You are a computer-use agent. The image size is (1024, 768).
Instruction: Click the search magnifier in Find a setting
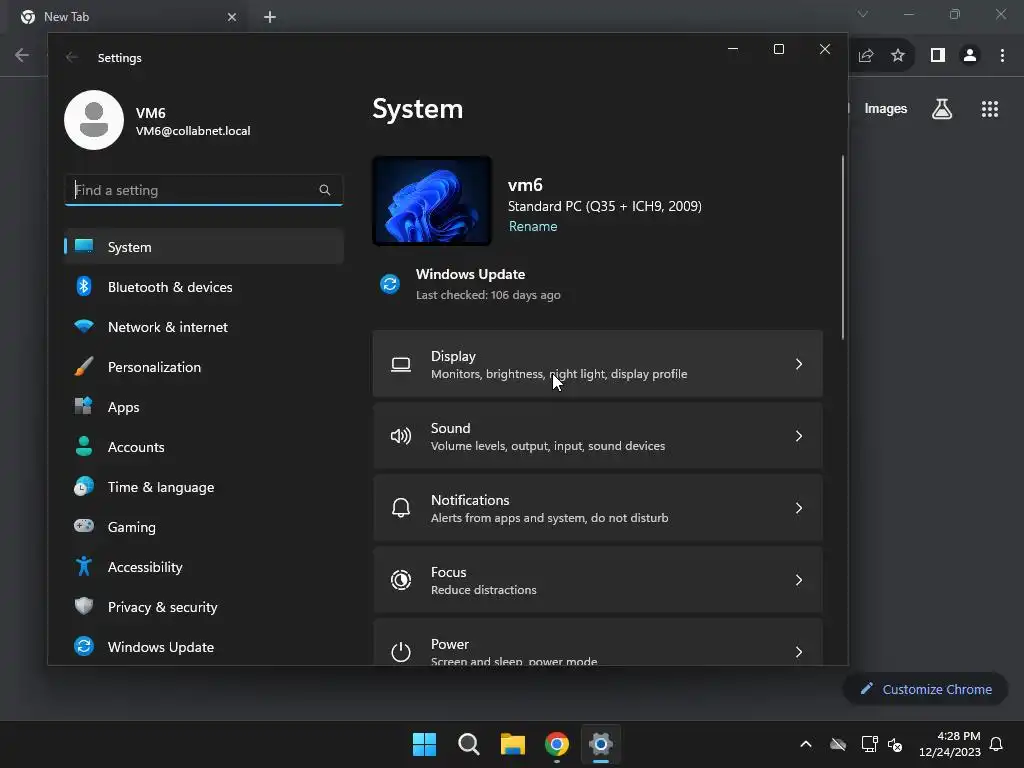[325, 190]
